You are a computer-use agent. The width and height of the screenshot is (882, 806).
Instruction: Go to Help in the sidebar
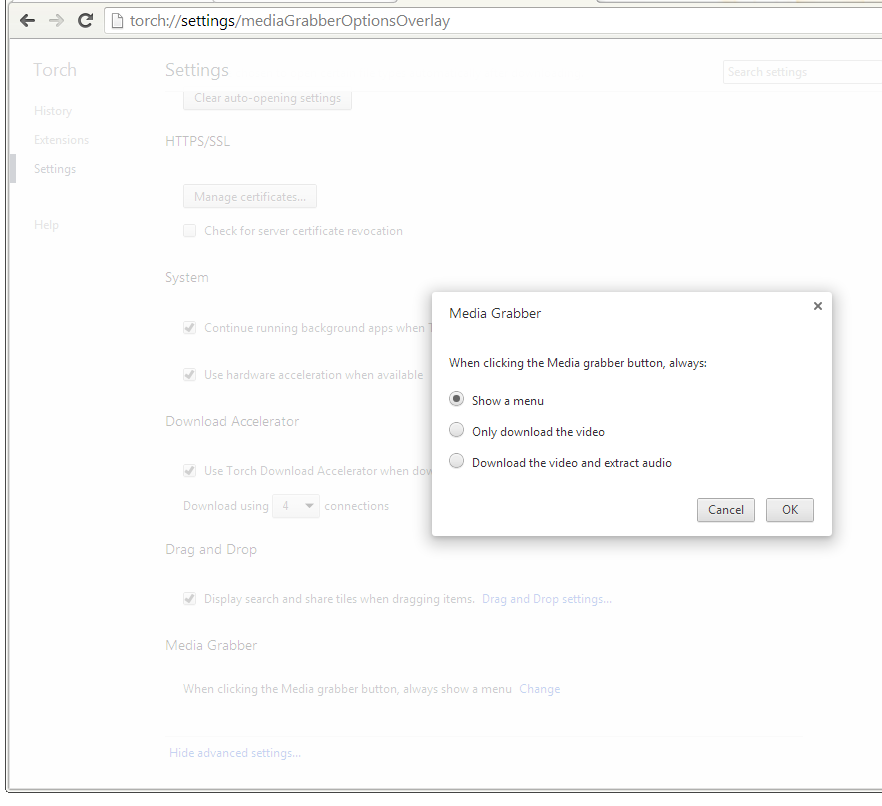[46, 225]
